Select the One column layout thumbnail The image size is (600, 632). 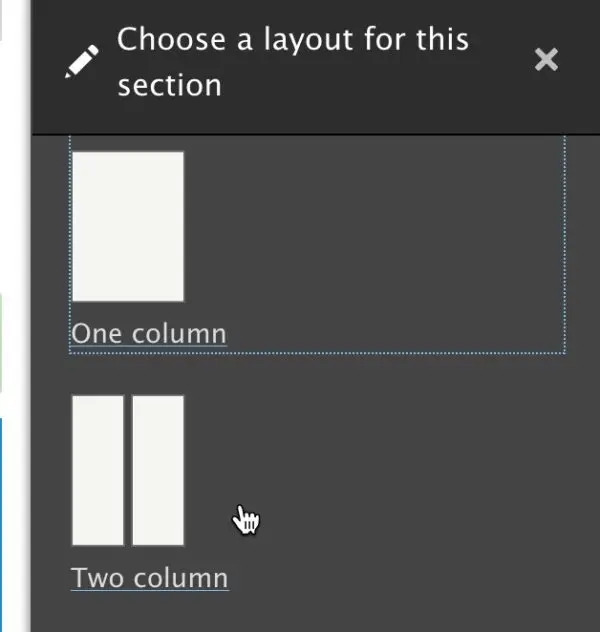click(x=128, y=226)
